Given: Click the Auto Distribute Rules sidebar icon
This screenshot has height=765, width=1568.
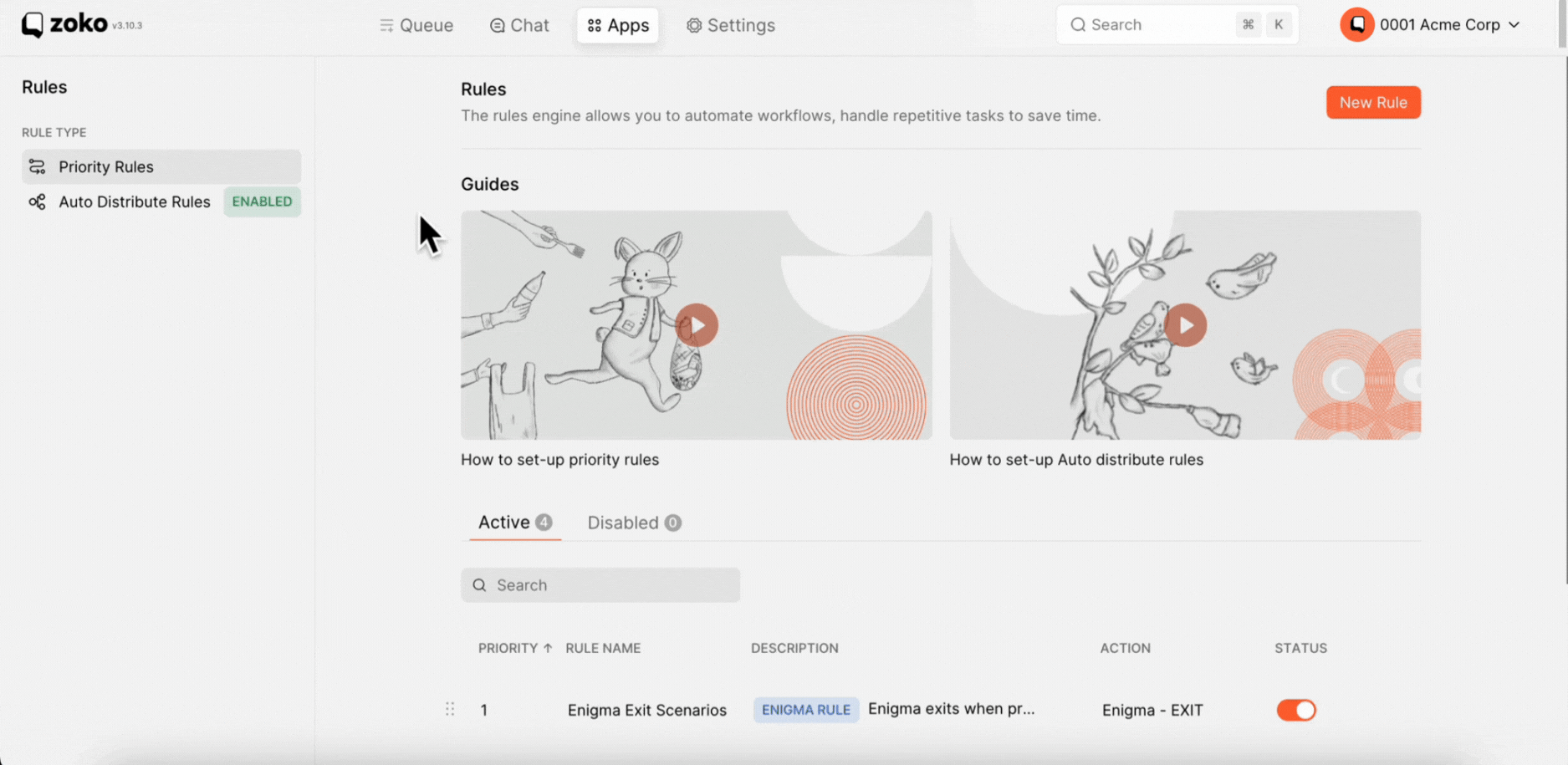Looking at the screenshot, I should pos(37,201).
